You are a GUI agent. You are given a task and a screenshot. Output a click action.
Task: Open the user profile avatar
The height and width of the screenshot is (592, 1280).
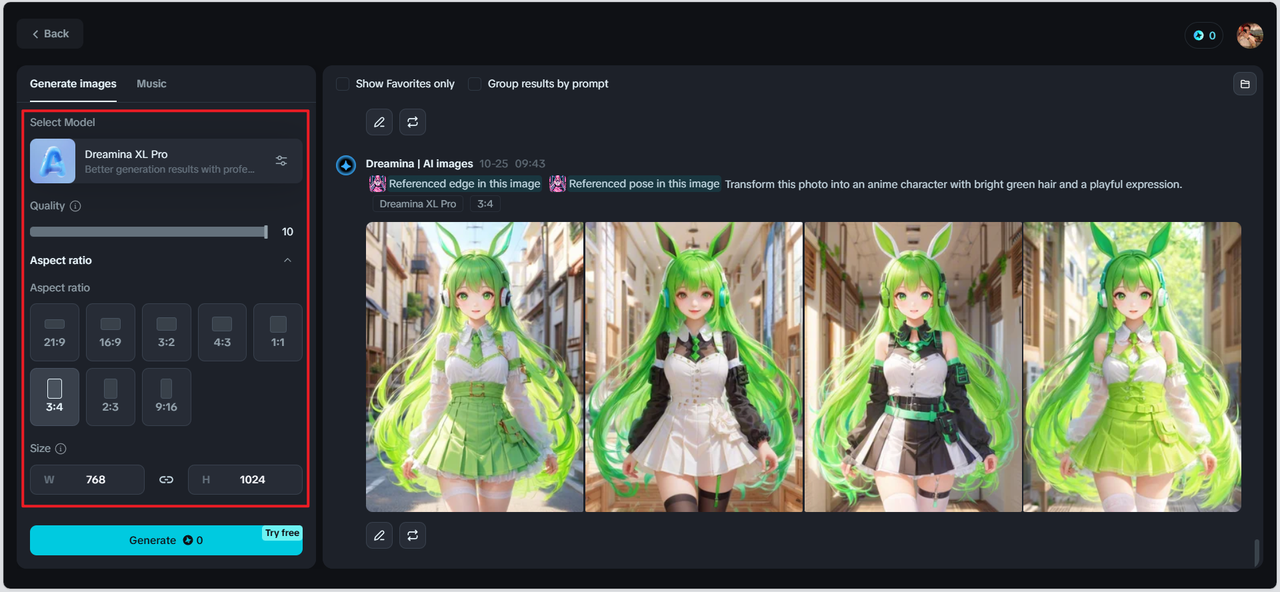1249,35
